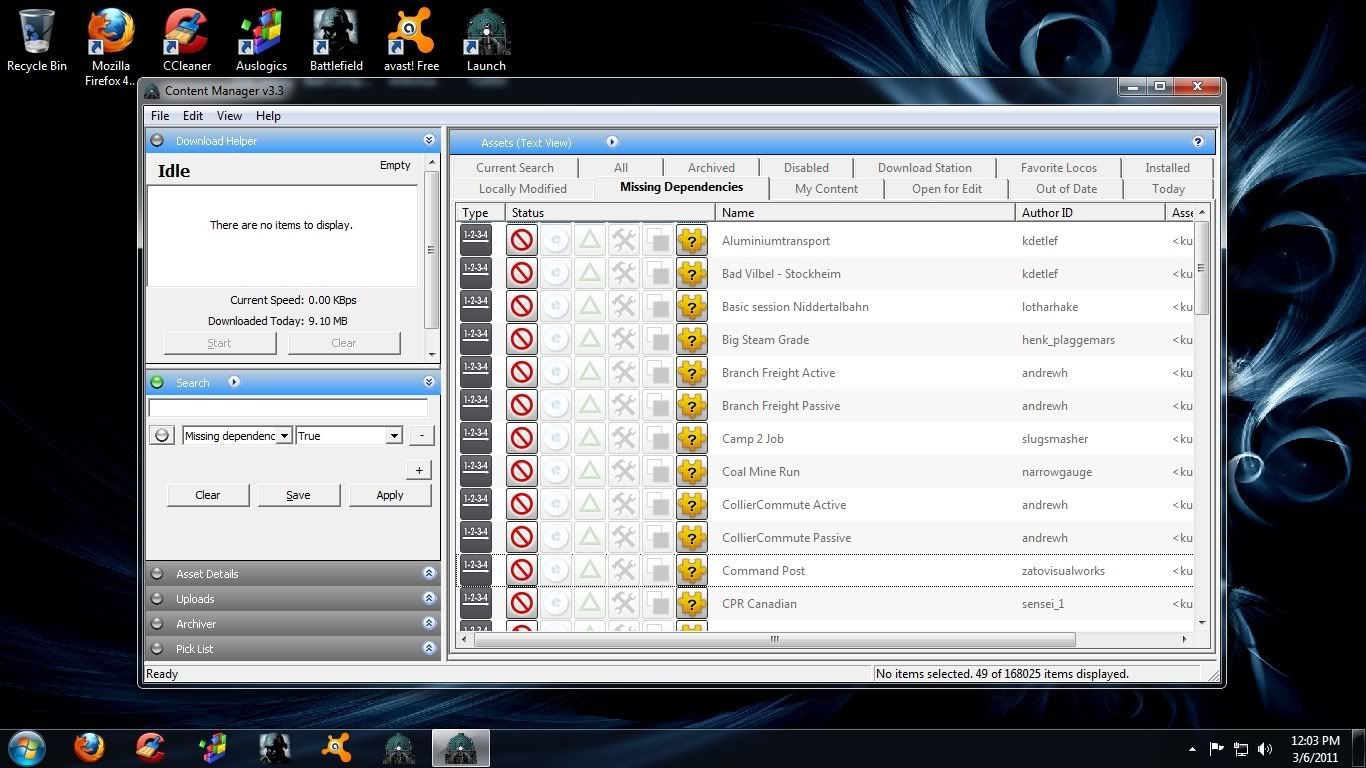Screen dimensions: 1366x768
Task: Open avast! Free desktop shortcut
Action: pyautogui.click(x=412, y=41)
